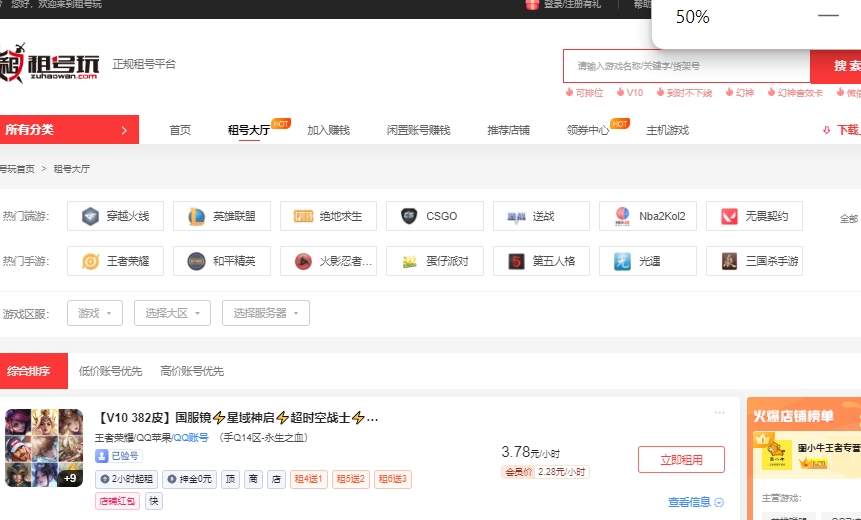This screenshot has height=520, width=861.
Task: Click the gift icon beside 登录/注册有礼
Action: tap(532, 4)
